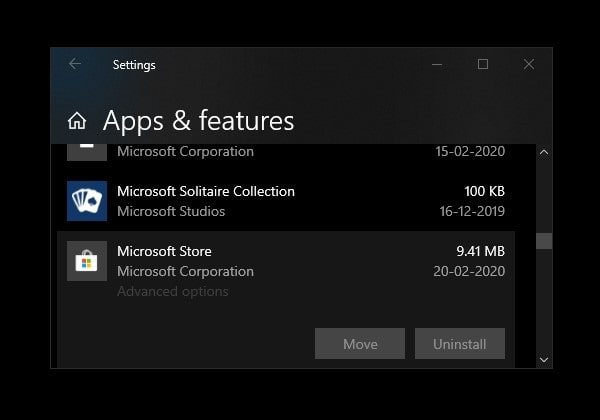Image resolution: width=600 pixels, height=420 pixels.
Task: Click the back arrow in Settings
Action: coord(75,64)
